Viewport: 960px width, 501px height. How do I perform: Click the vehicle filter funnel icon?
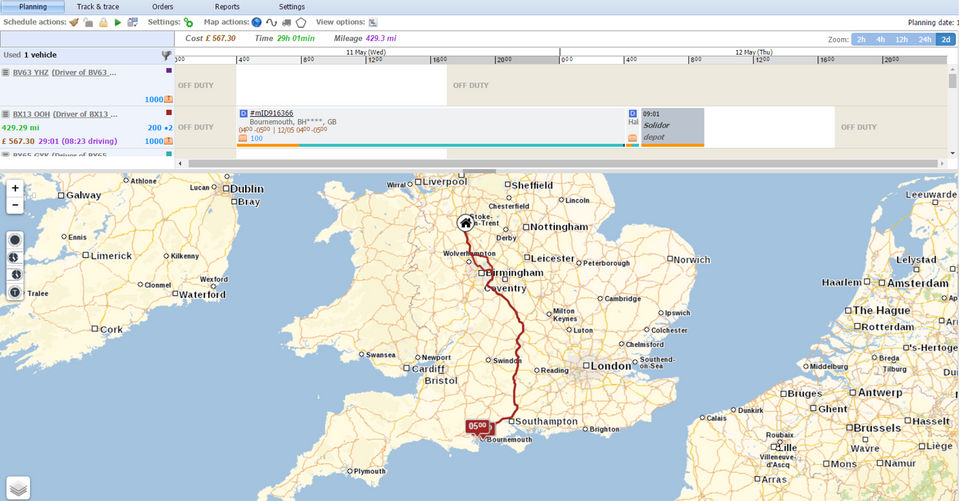pos(166,55)
